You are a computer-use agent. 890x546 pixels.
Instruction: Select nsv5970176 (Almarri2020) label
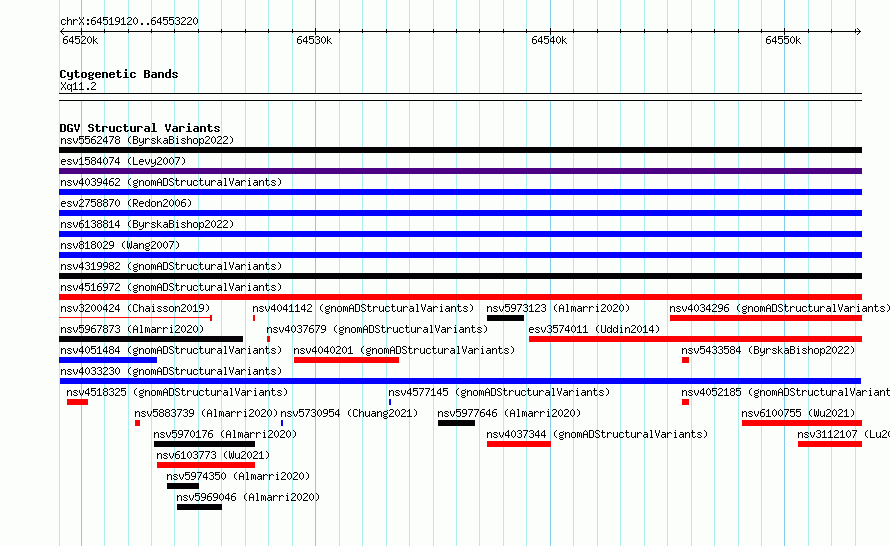[225, 434]
